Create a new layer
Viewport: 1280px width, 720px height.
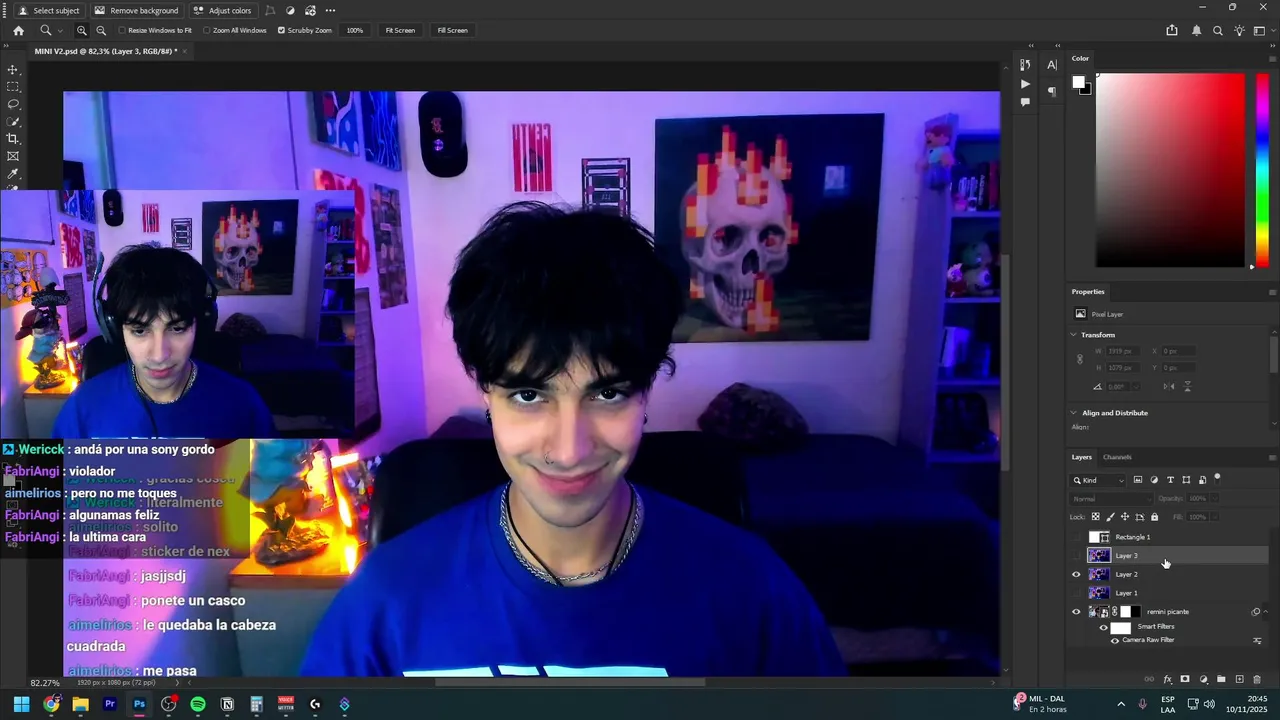point(1239,680)
